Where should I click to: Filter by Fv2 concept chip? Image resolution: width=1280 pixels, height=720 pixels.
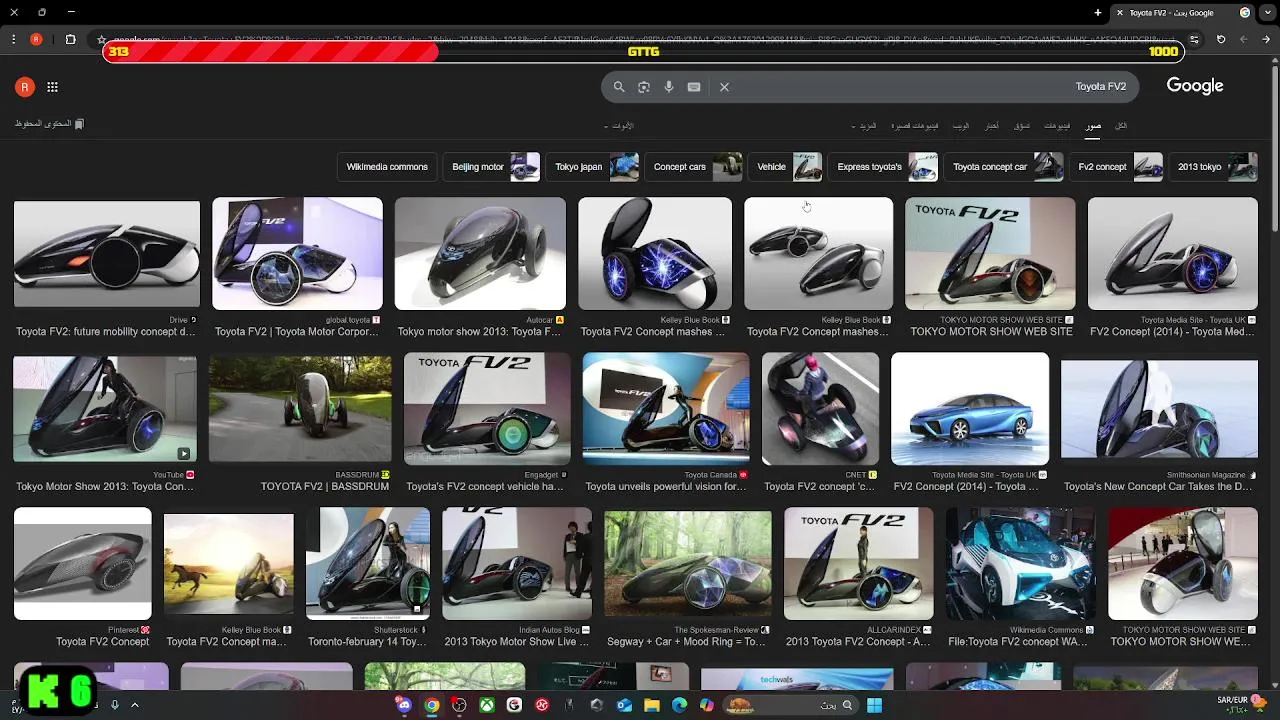1118,167
